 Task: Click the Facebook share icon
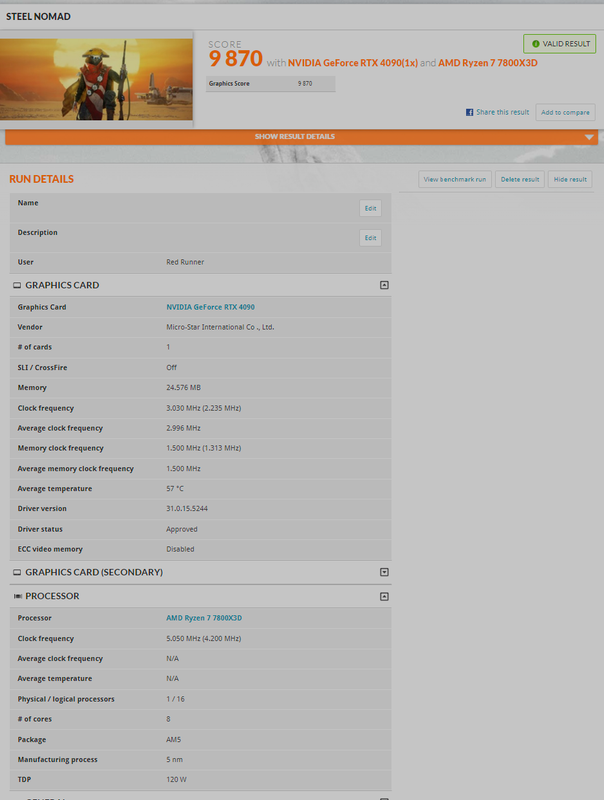[469, 112]
